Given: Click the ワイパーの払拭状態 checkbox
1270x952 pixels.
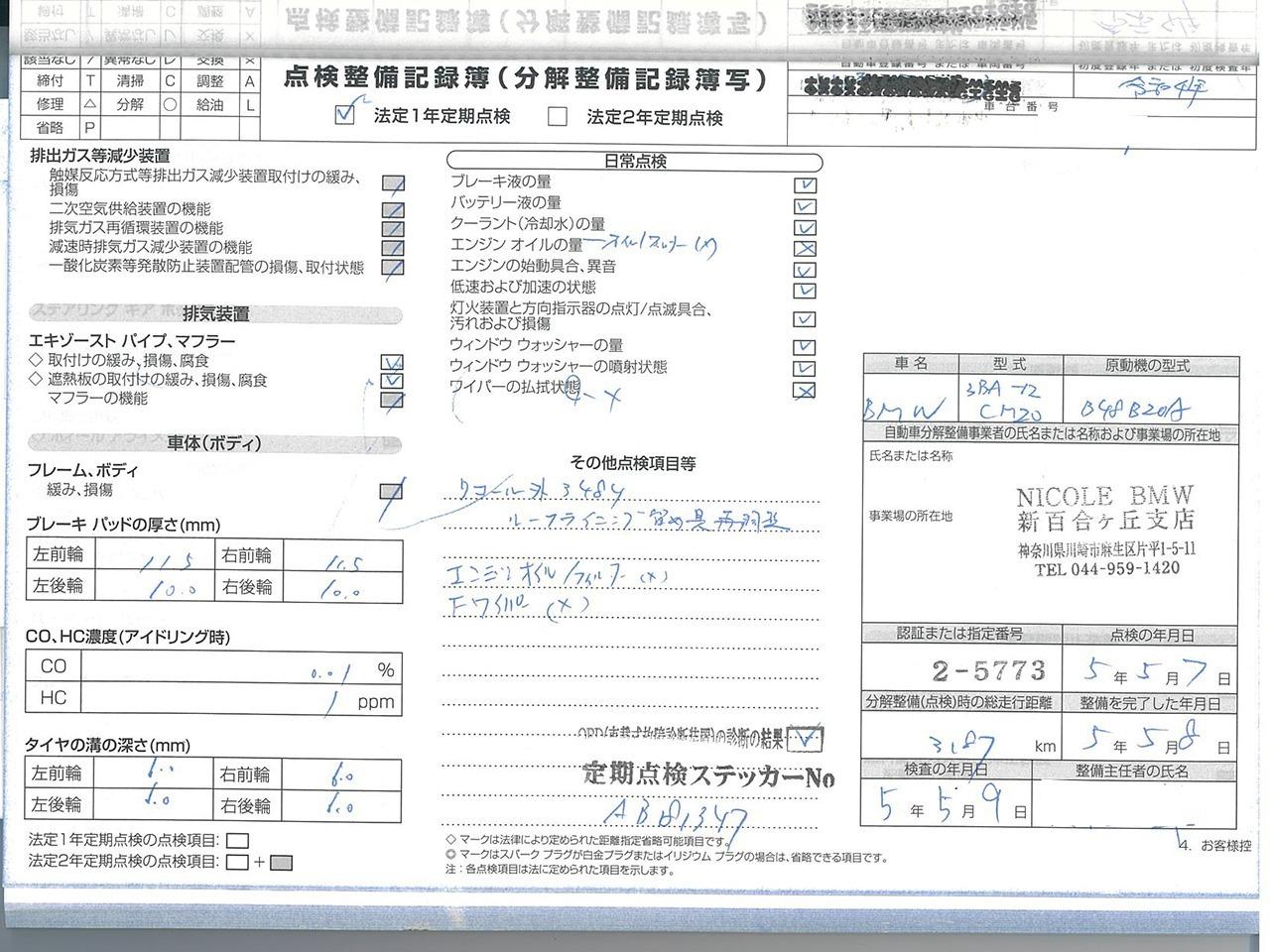Looking at the screenshot, I should pyautogui.click(x=805, y=390).
